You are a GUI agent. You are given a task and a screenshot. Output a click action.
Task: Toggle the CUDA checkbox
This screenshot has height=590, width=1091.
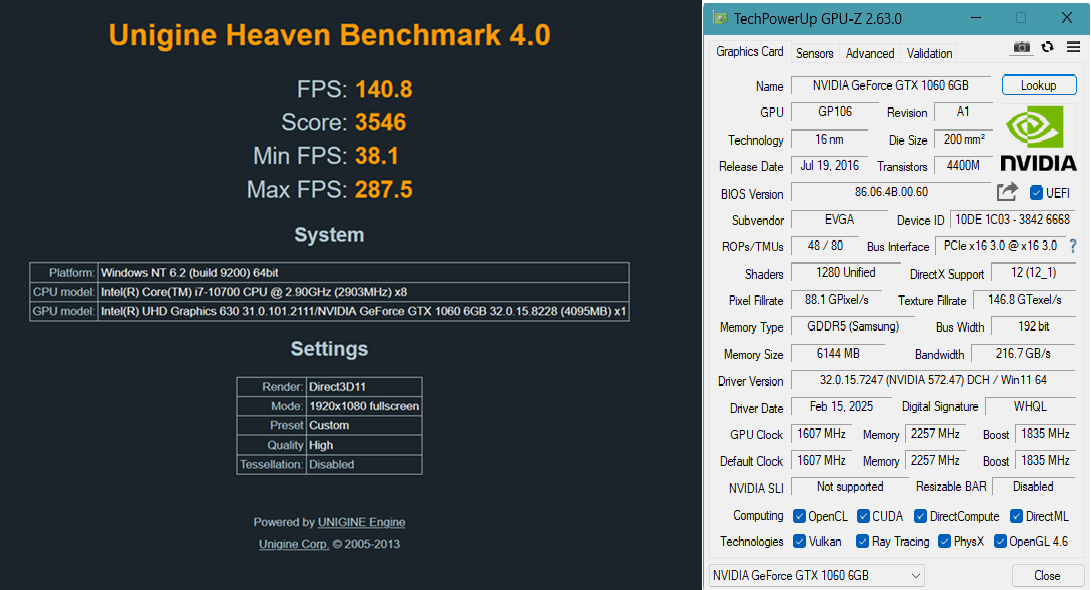pyautogui.click(x=863, y=516)
